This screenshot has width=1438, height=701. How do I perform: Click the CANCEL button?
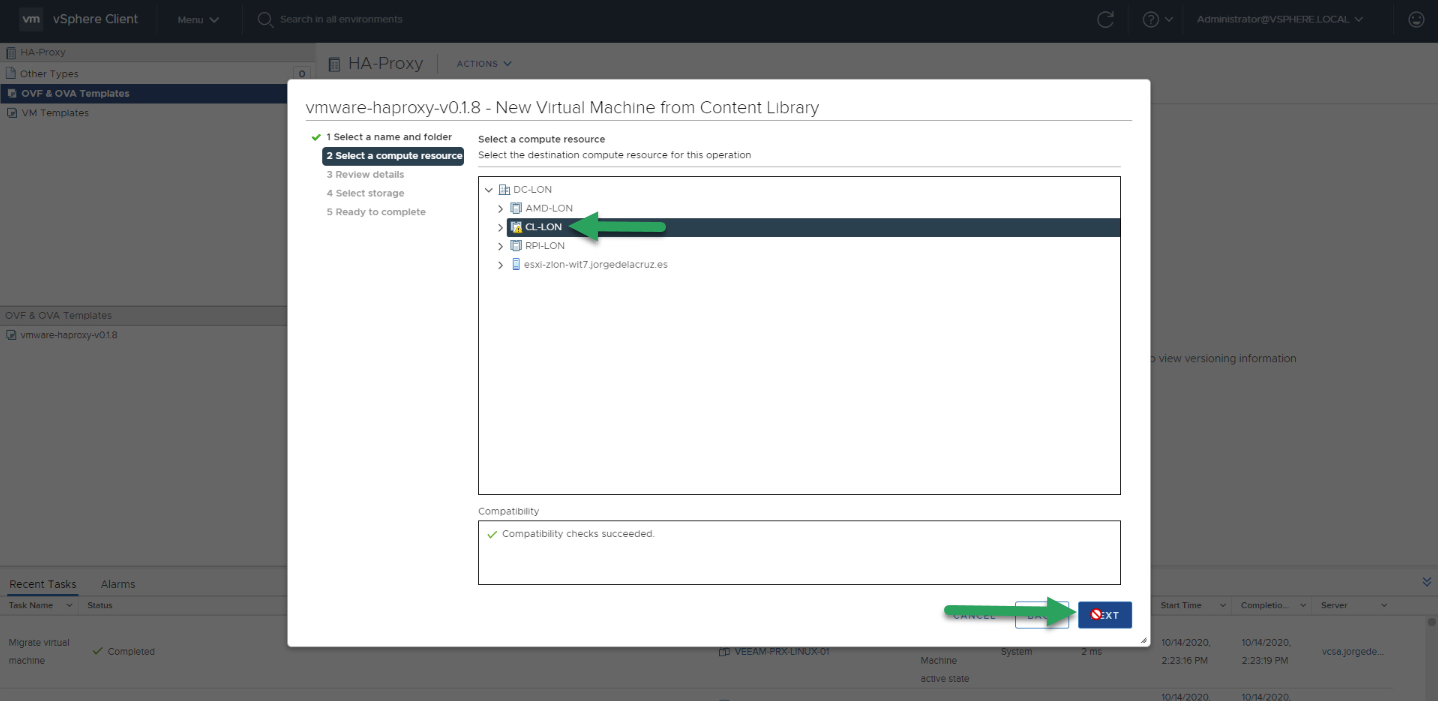tap(974, 615)
